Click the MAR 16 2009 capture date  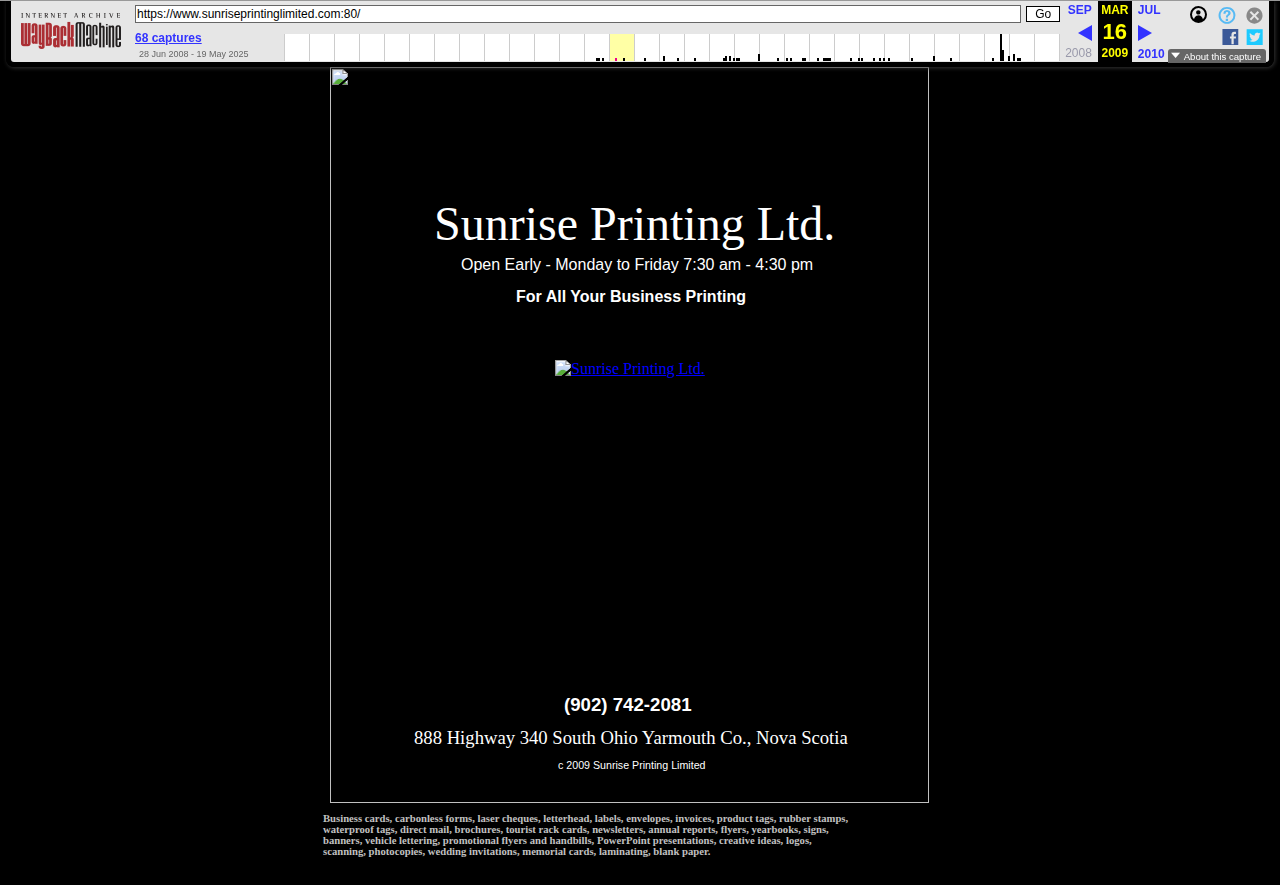[1115, 32]
